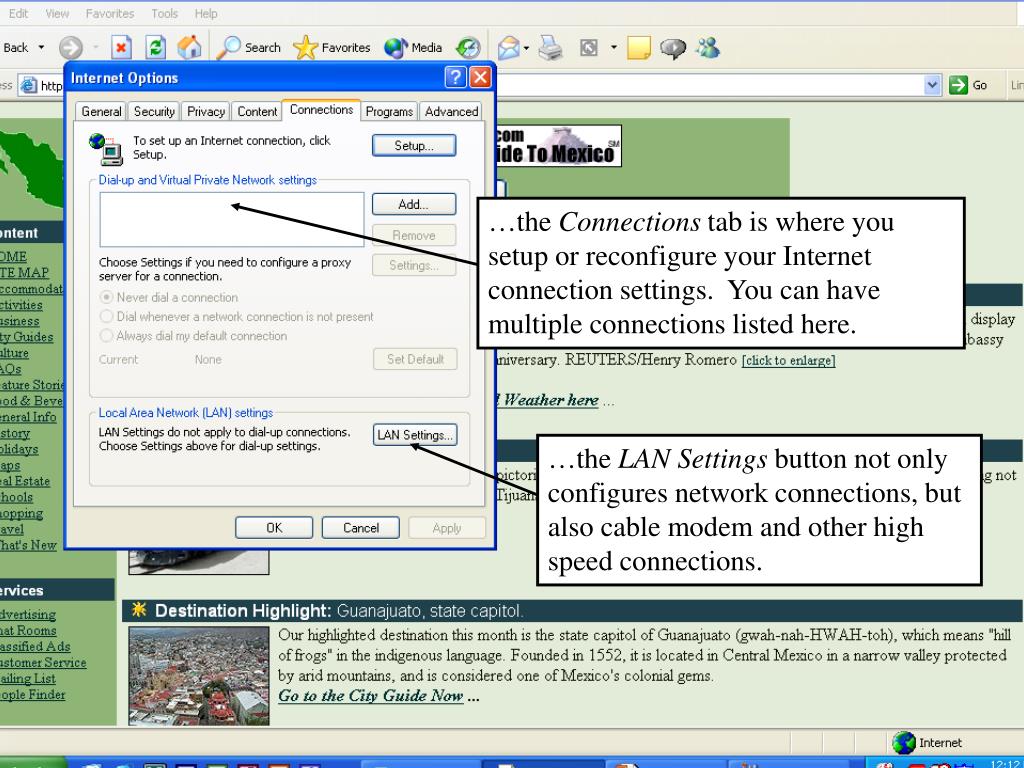Image resolution: width=1024 pixels, height=768 pixels.
Task: Select 'Dial whenever a network connection is not present'
Action: 106,317
